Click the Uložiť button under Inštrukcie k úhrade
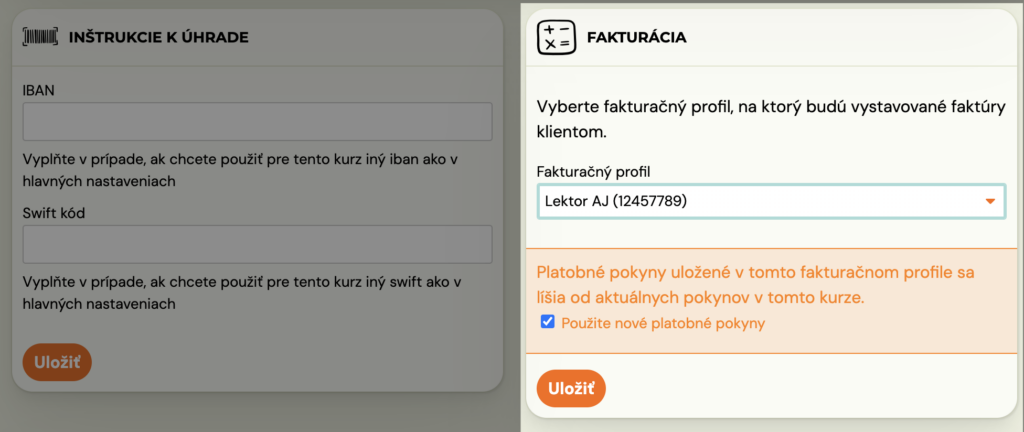The height and width of the screenshot is (432, 1024). point(57,362)
